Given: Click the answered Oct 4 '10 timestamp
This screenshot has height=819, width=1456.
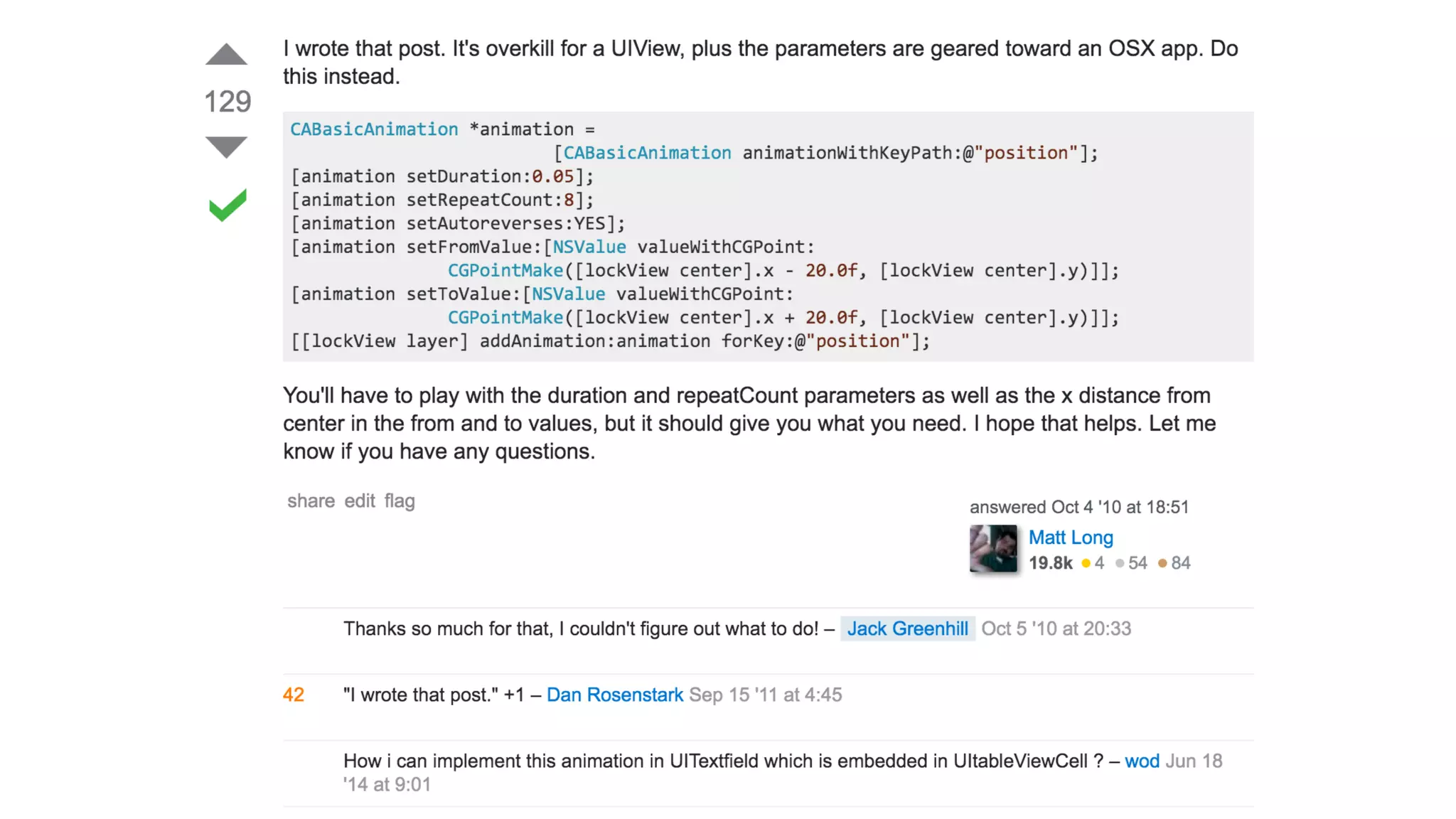Looking at the screenshot, I should (1079, 507).
